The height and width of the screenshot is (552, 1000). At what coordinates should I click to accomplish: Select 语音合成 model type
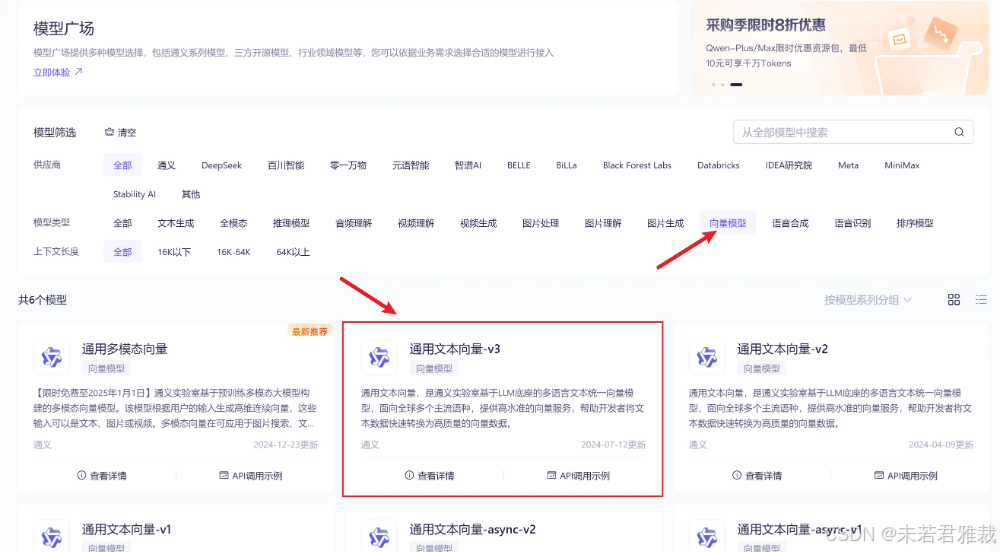790,223
